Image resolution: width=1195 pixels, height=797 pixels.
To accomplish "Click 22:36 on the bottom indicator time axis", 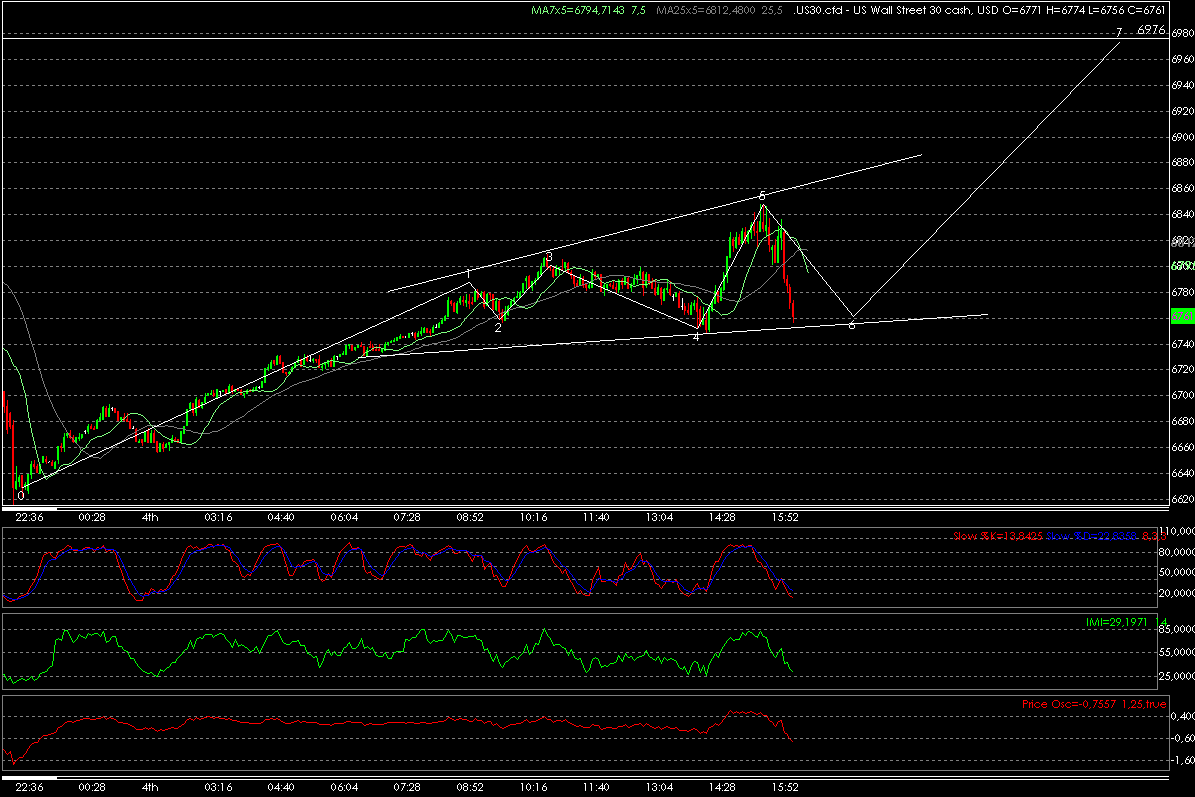I will click(29, 787).
